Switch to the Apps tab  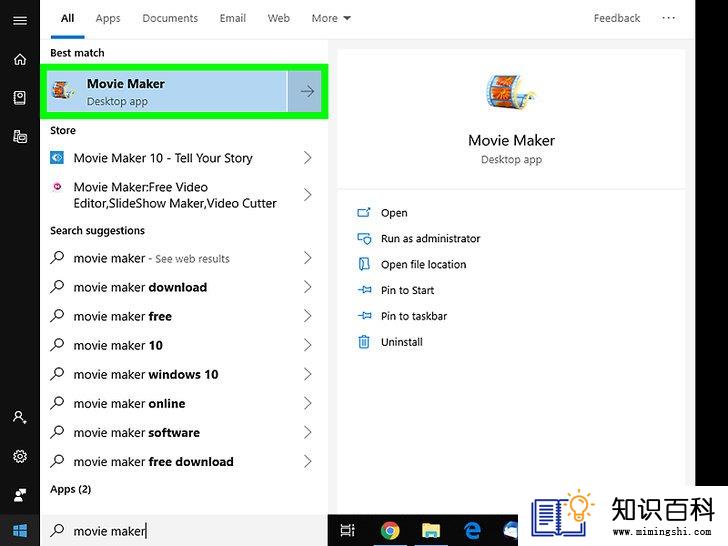tap(108, 18)
